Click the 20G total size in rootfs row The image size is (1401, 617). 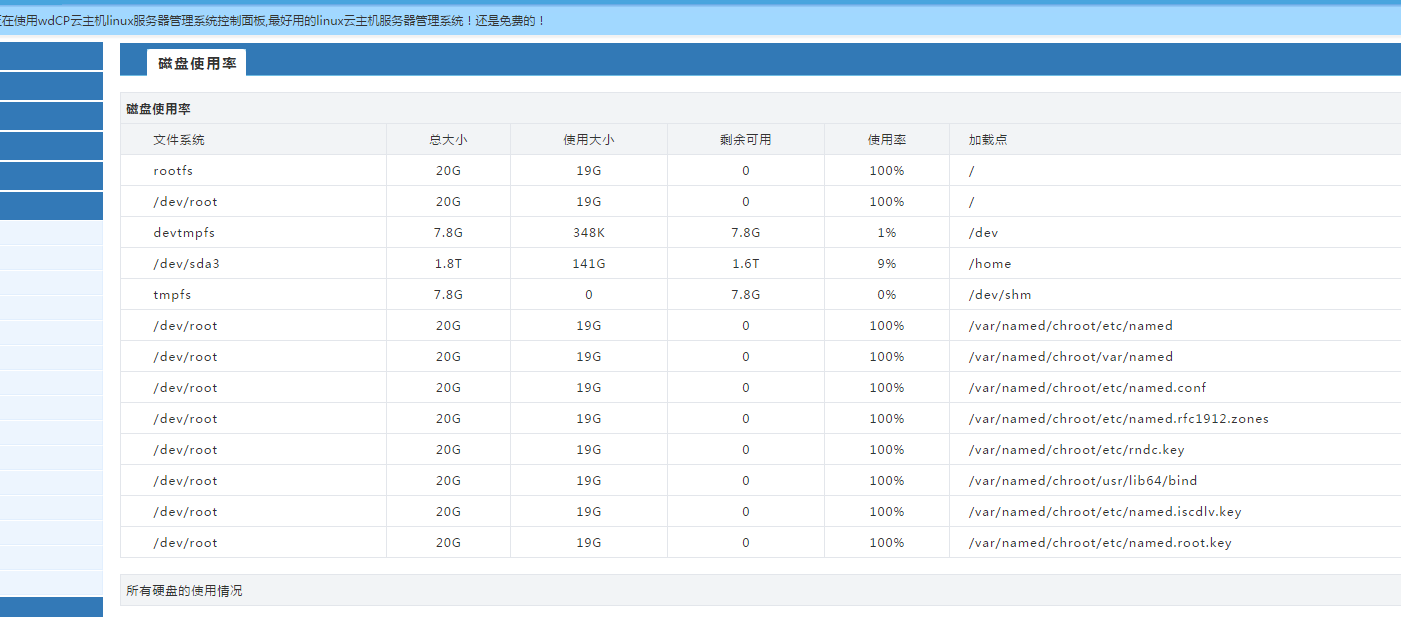(x=448, y=171)
